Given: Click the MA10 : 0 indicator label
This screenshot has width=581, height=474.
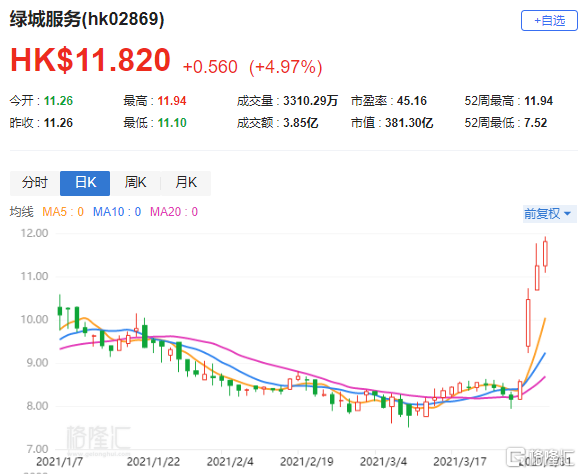Looking at the screenshot, I should [x=117, y=212].
